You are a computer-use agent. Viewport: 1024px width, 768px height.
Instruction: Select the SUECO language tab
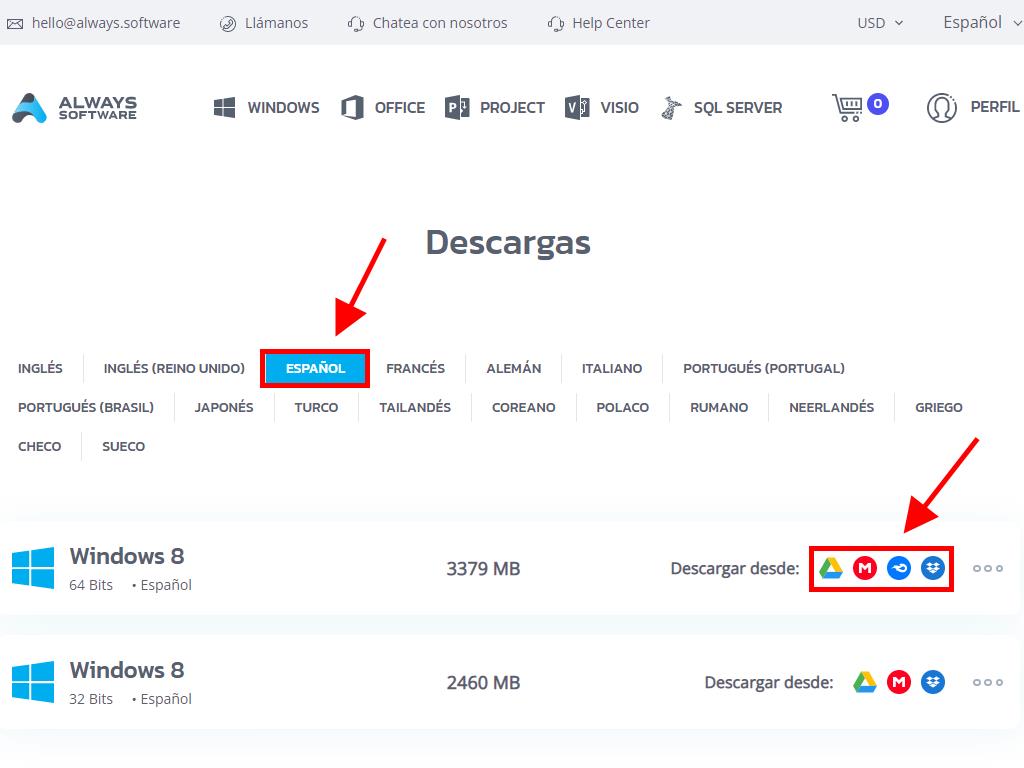coord(123,447)
